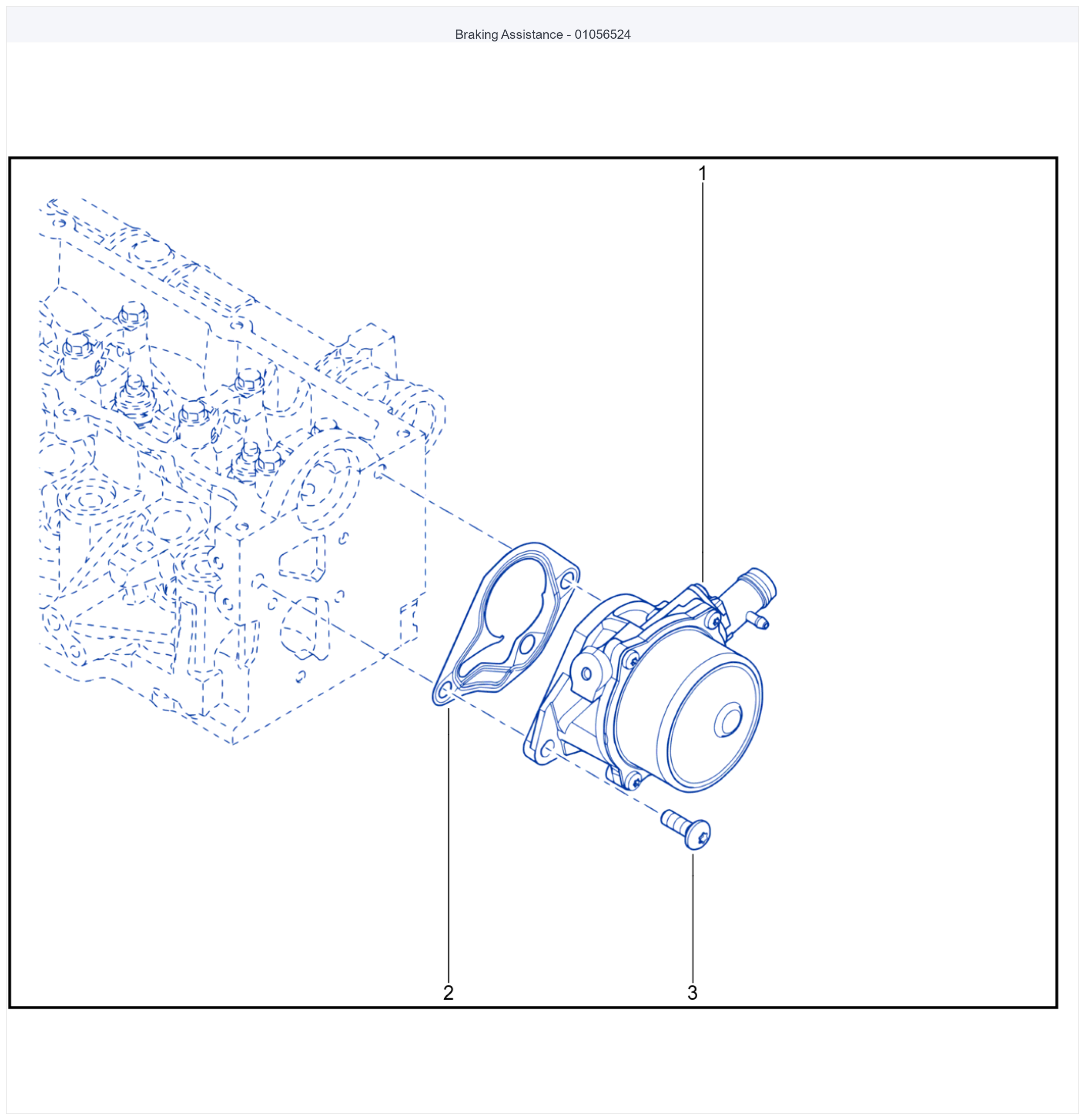Click the leader line above callout 2
This screenshot has width=1085, height=1120.
449,845
